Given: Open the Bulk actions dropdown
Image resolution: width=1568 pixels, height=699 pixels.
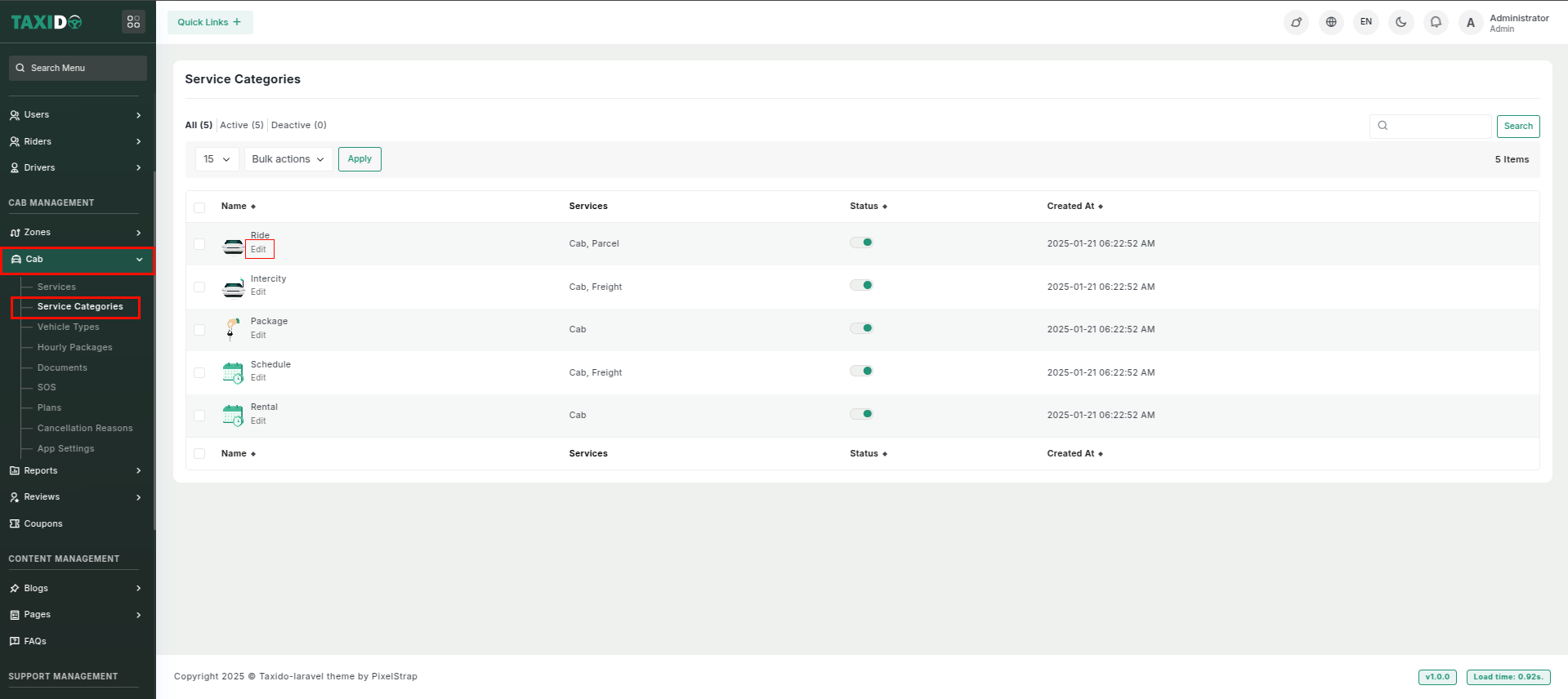Looking at the screenshot, I should point(288,159).
